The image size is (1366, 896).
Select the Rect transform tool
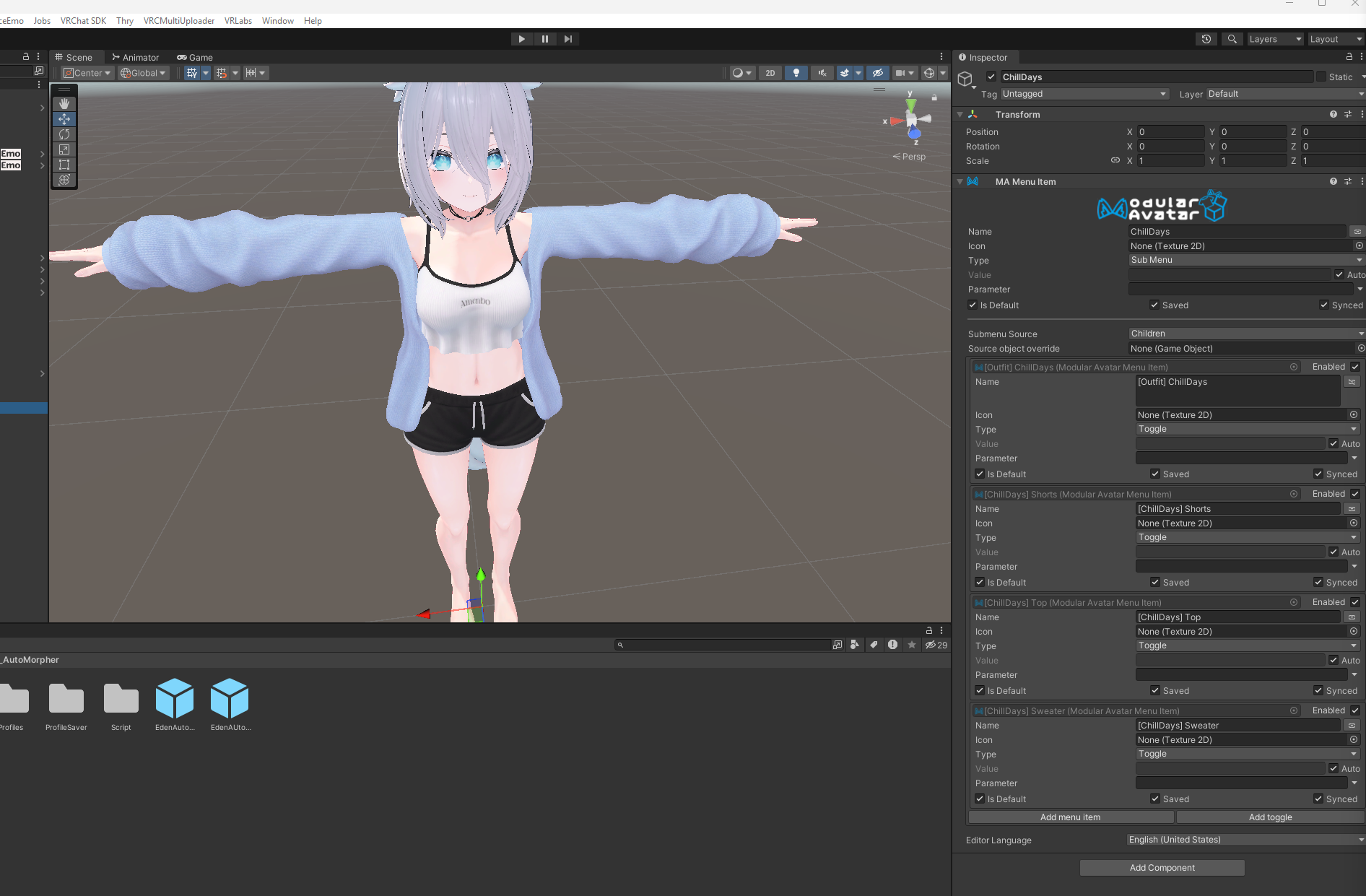click(64, 165)
